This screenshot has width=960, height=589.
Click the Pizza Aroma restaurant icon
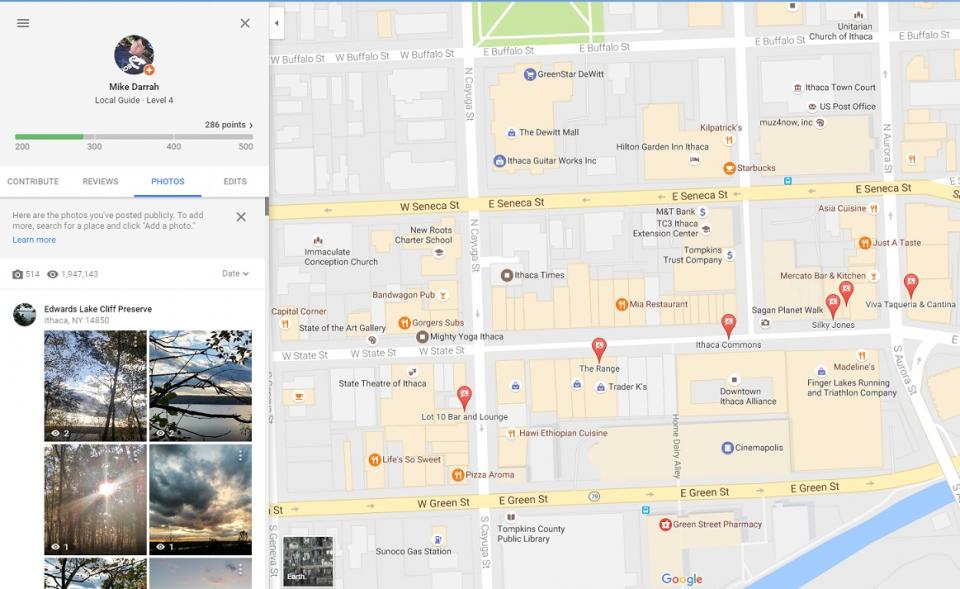[458, 475]
